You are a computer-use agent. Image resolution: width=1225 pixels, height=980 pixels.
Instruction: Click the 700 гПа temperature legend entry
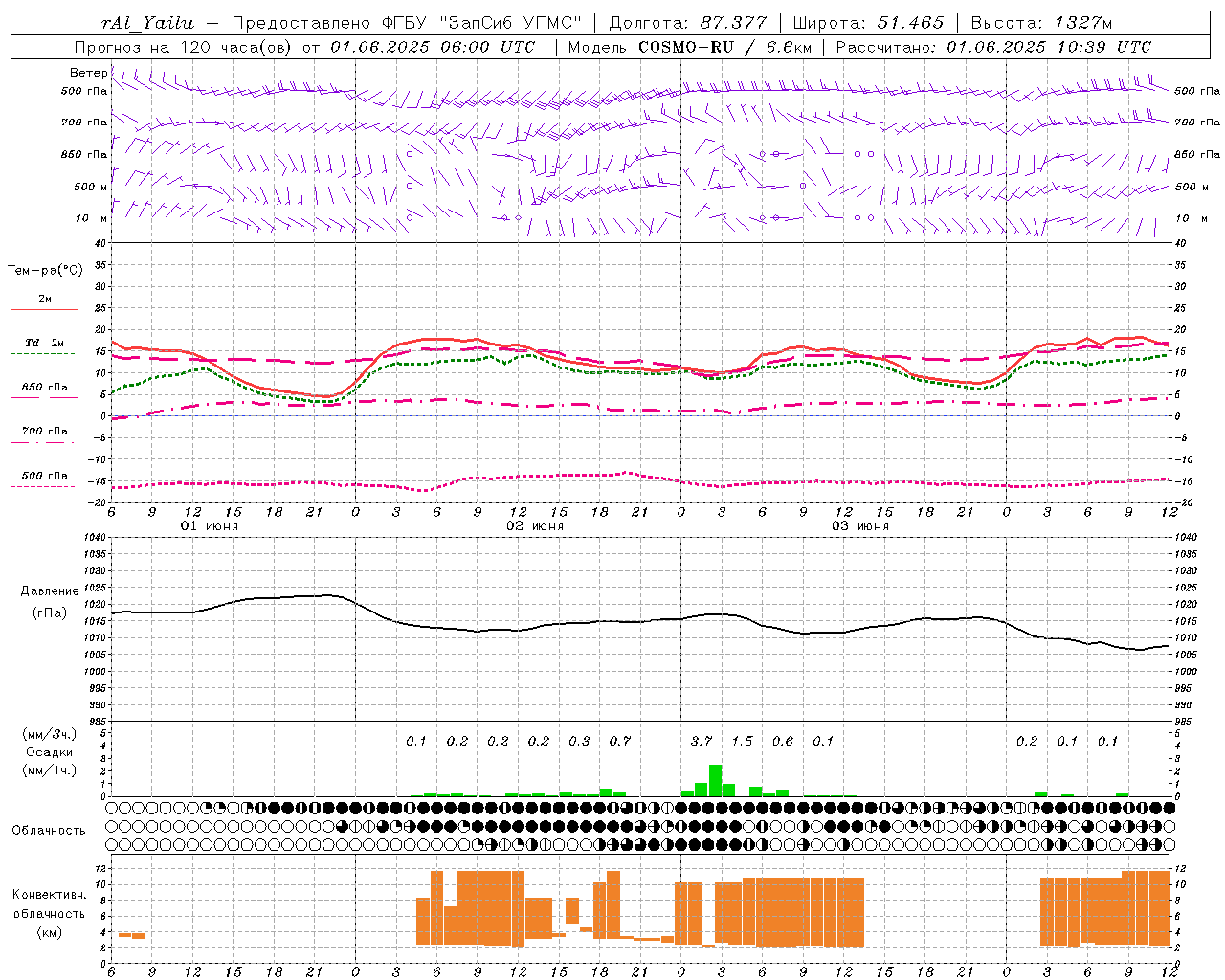point(45,435)
